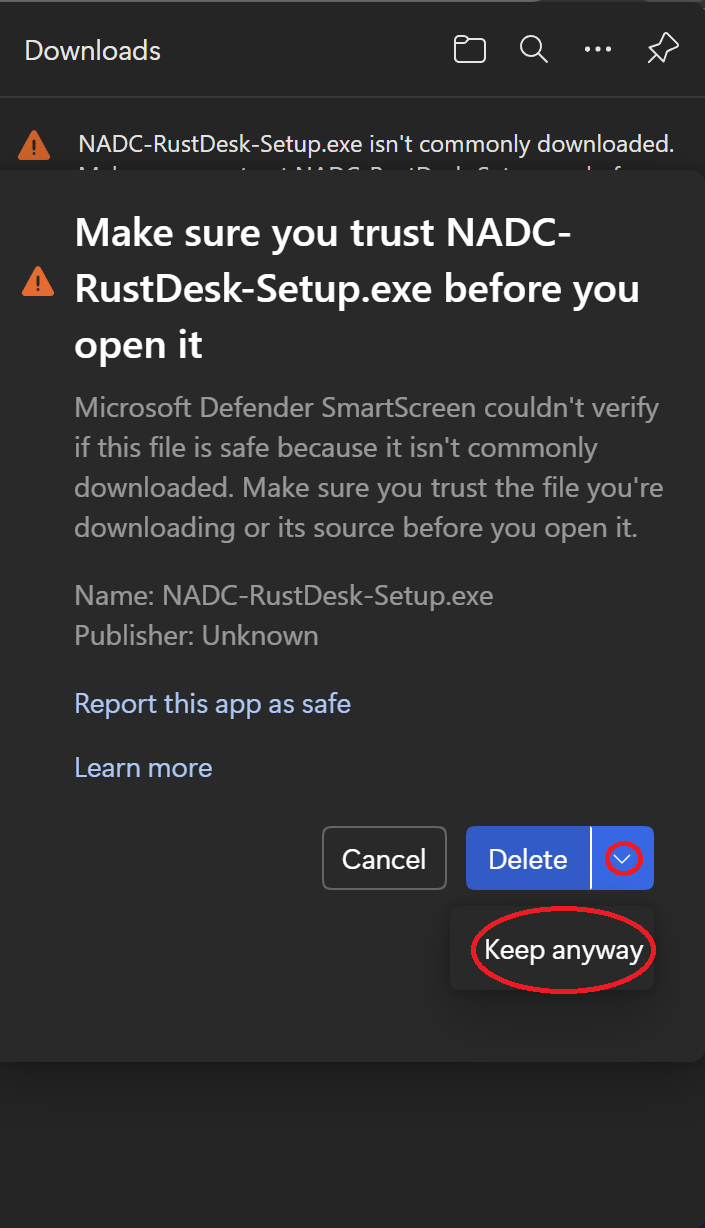This screenshot has height=1228, width=705.
Task: Select the Downloads title heading
Action: [92, 50]
